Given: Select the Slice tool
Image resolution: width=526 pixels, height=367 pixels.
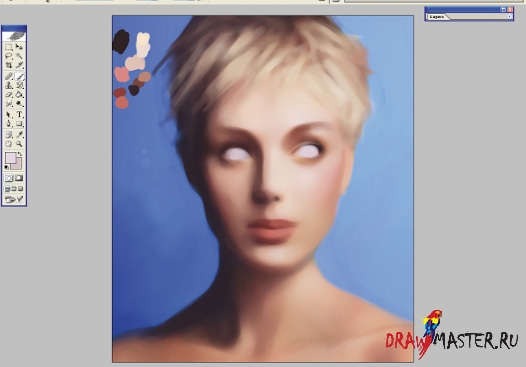Looking at the screenshot, I should pyautogui.click(x=19, y=65).
